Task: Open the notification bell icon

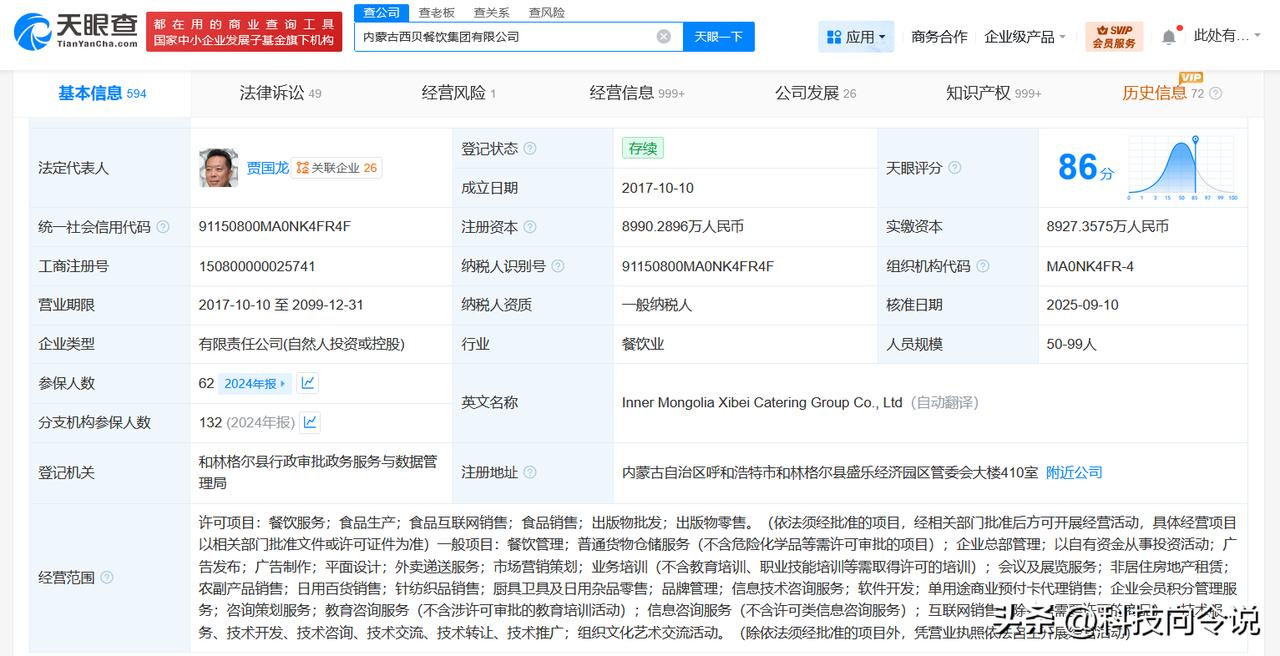Action: 1168,37
